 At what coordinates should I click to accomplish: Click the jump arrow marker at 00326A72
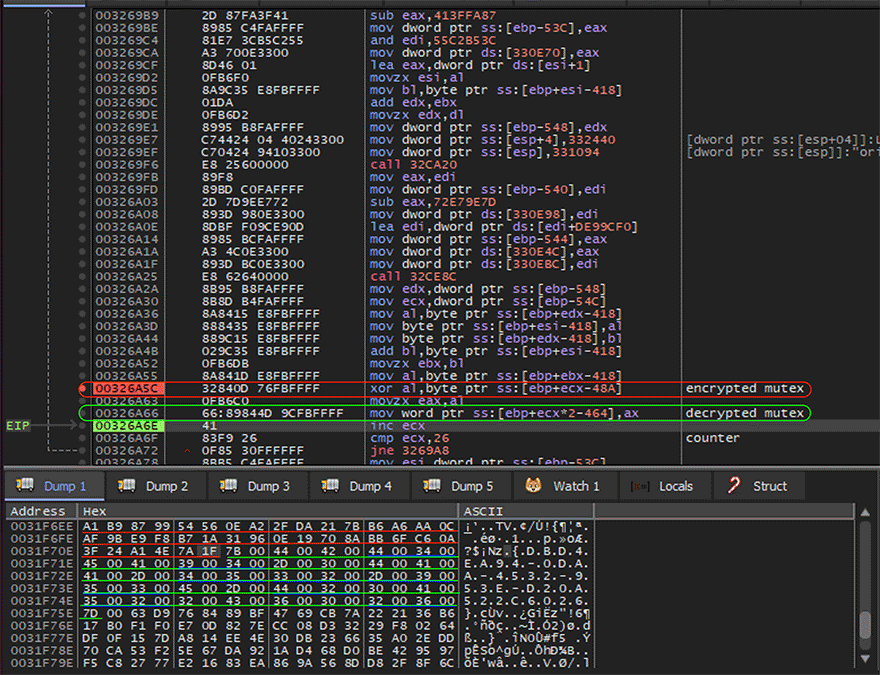point(187,451)
